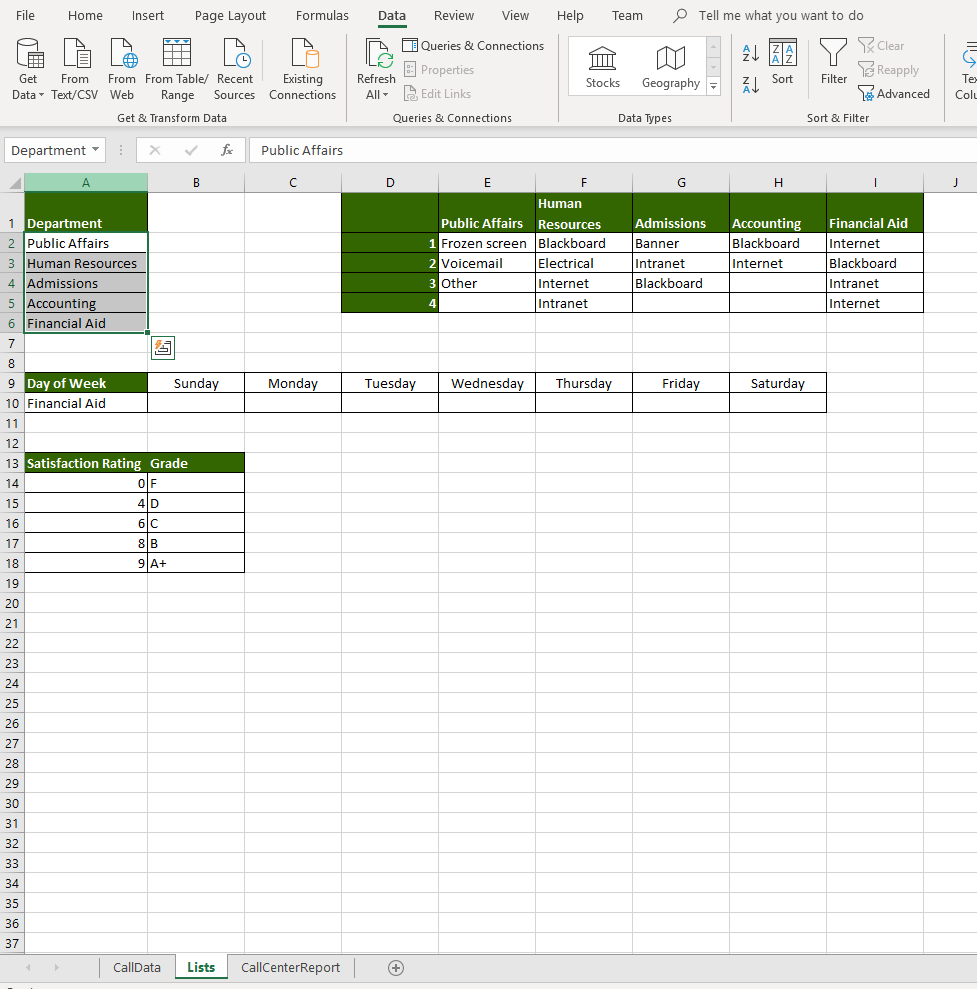Add a new sheet with plus icon
The width and height of the screenshot is (977, 989).
click(395, 968)
